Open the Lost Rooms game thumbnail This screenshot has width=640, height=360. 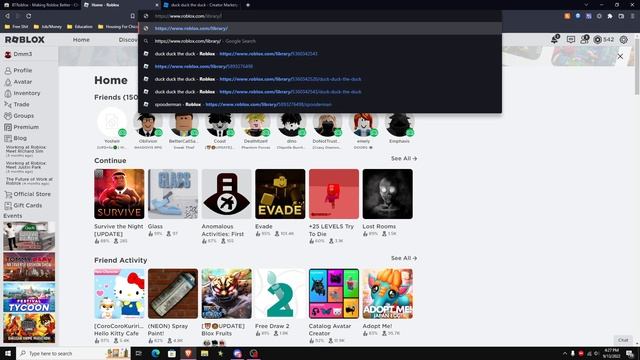point(387,194)
